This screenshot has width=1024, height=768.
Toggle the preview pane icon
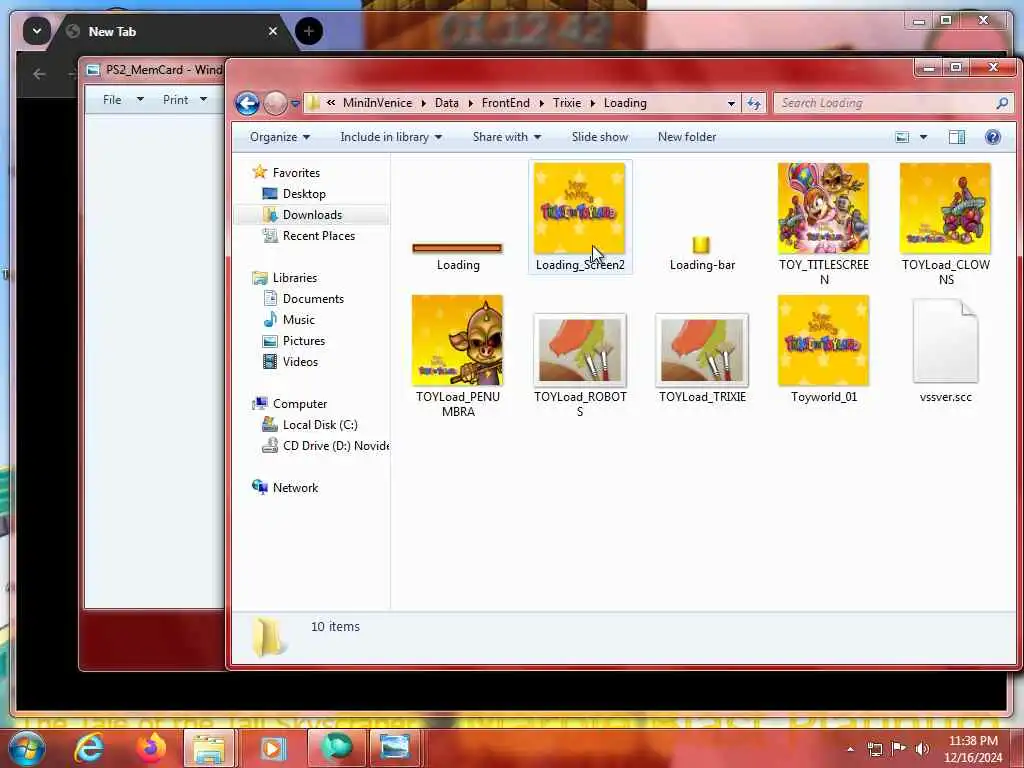click(957, 137)
